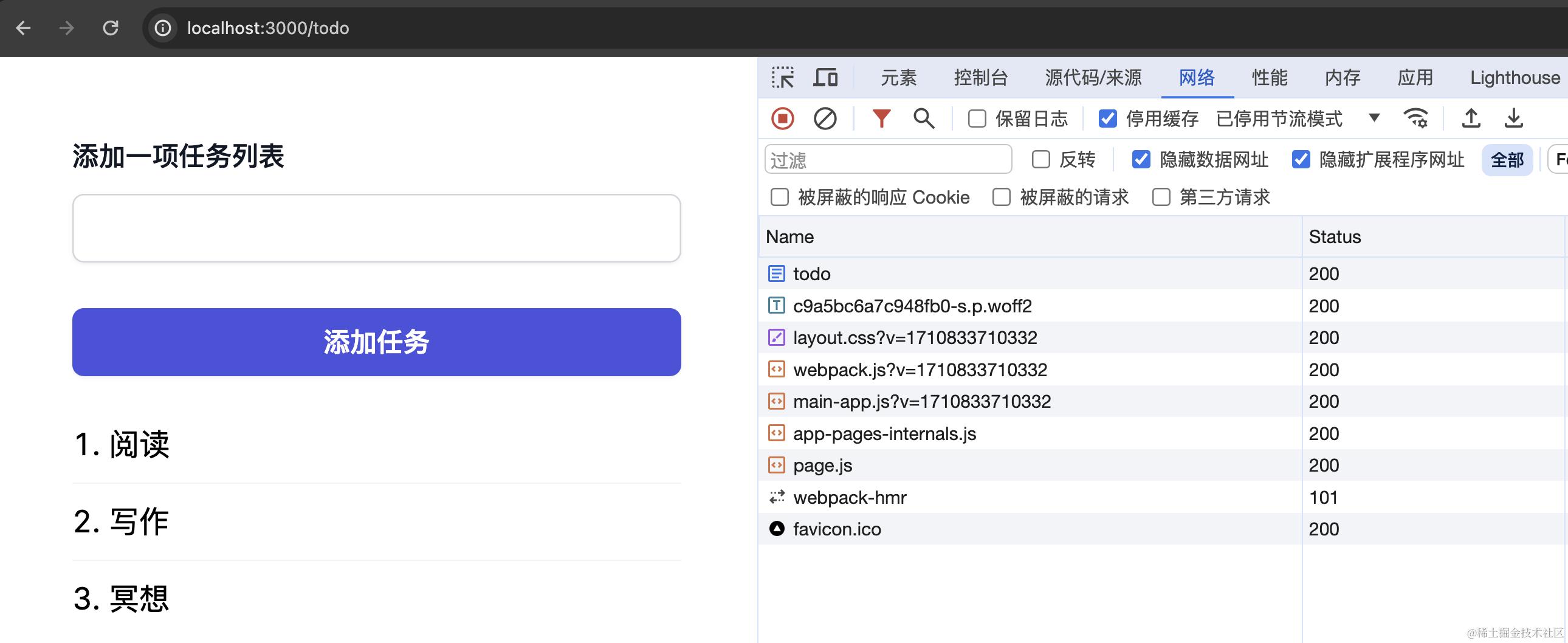Click script icon beside app-pages-internals.js
The height and width of the screenshot is (643, 1568).
tap(777, 433)
